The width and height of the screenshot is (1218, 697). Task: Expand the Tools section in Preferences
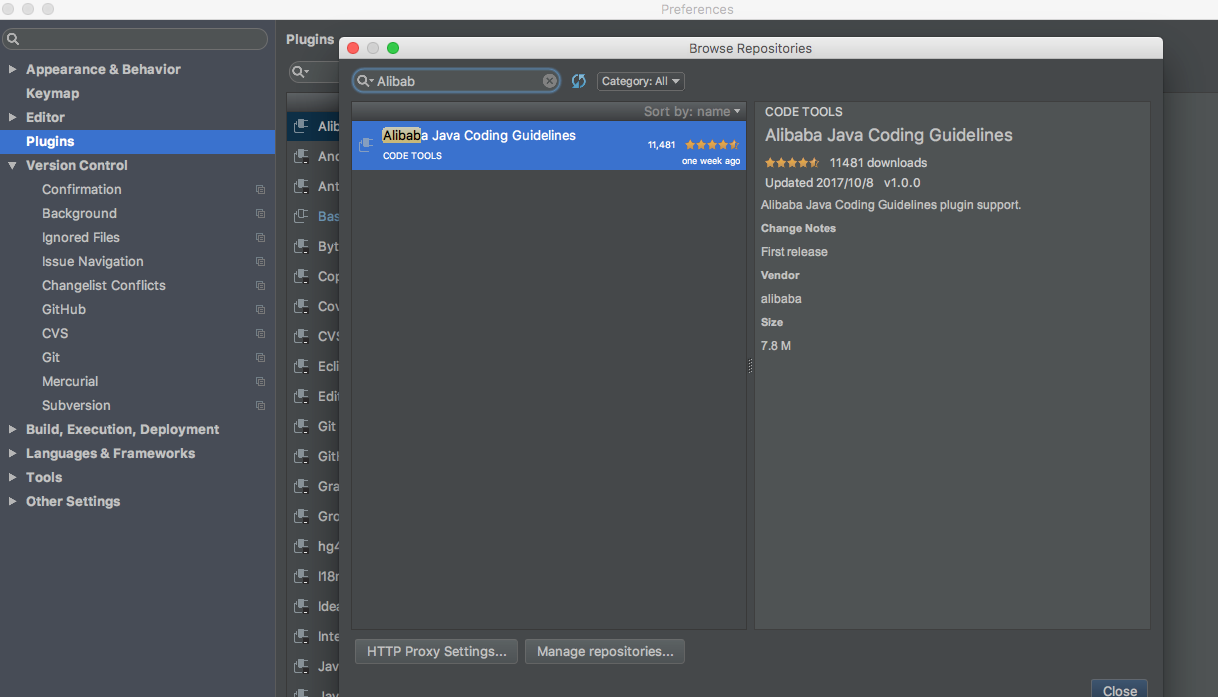[12, 477]
